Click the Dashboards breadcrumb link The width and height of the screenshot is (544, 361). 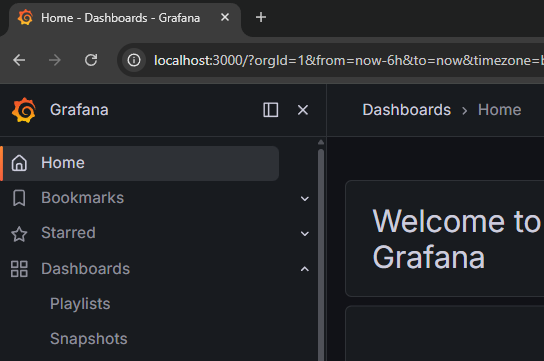(407, 110)
